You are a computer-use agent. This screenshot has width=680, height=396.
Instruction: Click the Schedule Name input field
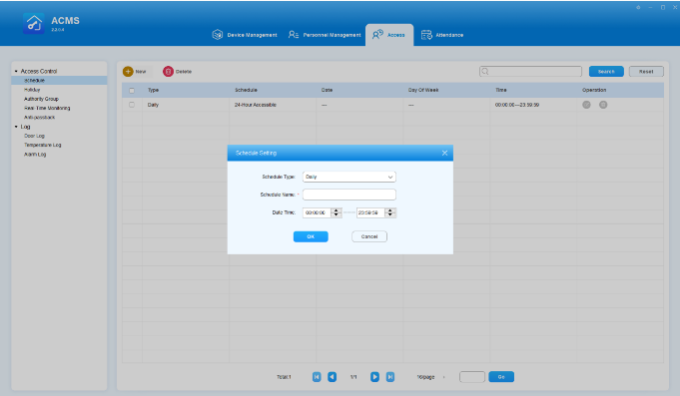349,194
